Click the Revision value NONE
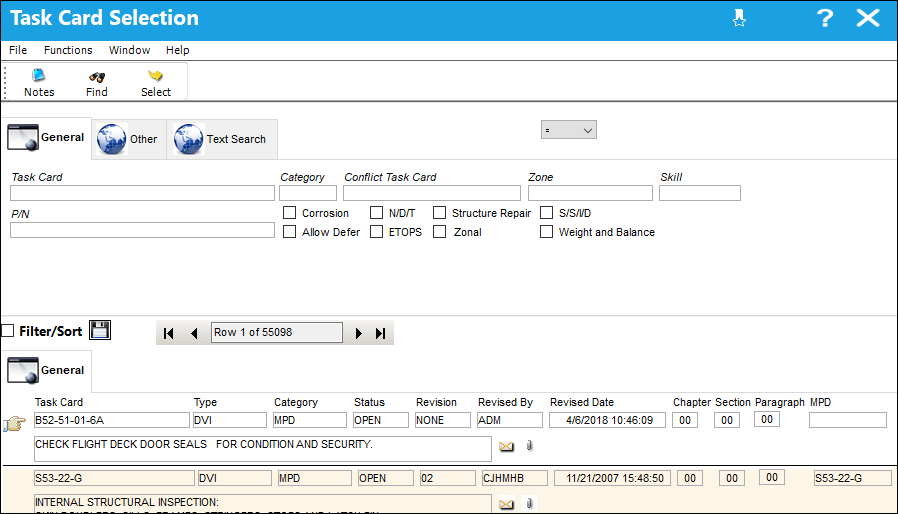Viewport: 898px width, 514px height. pos(443,420)
